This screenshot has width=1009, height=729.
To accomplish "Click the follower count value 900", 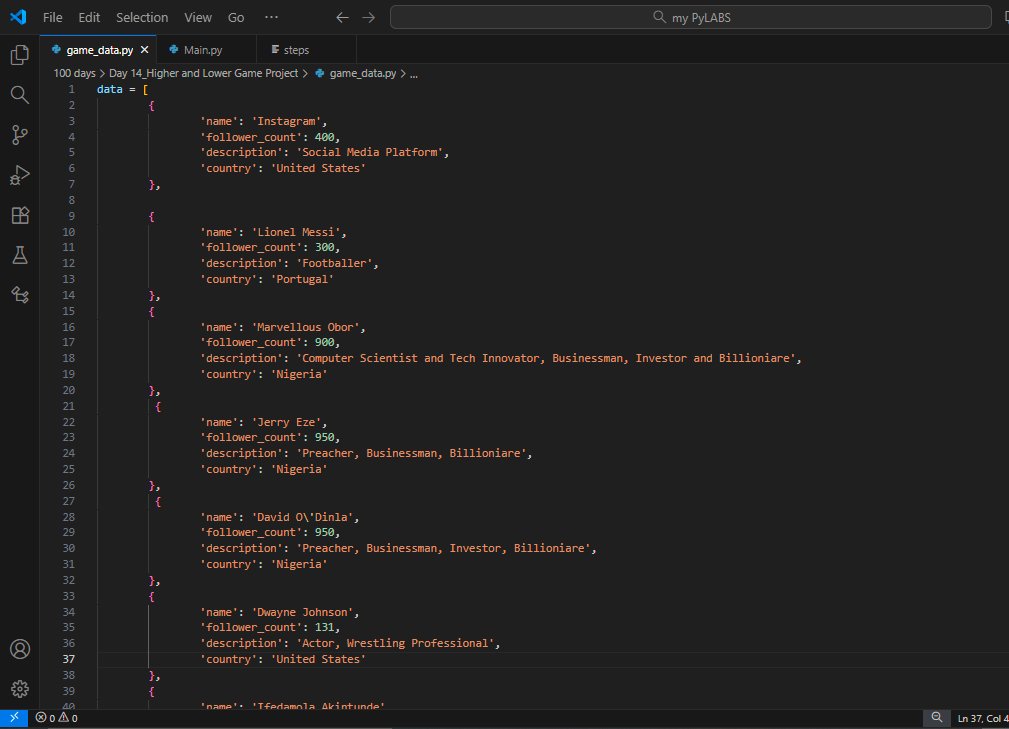I will (x=324, y=342).
